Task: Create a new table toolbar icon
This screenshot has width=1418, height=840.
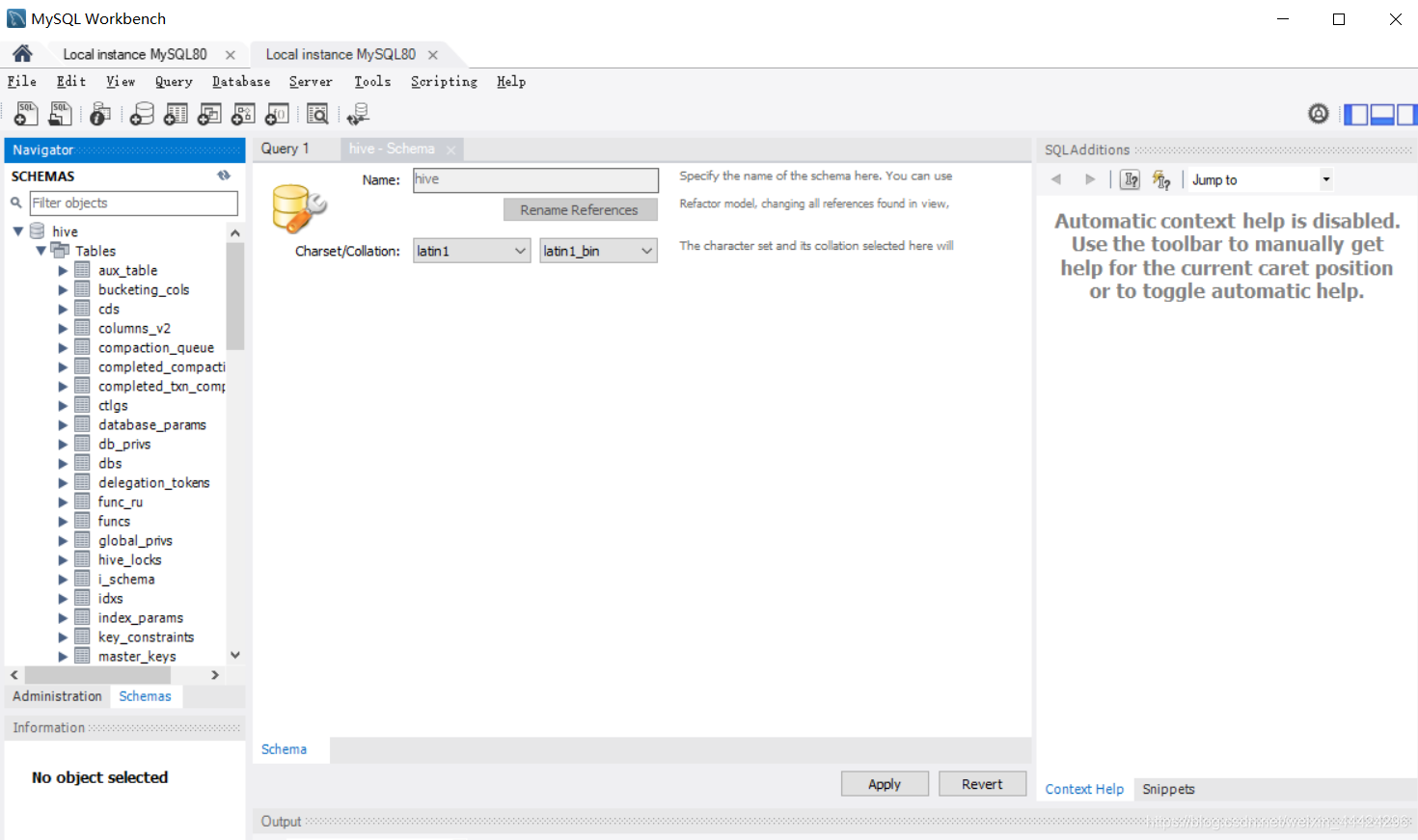Action: coord(176,114)
